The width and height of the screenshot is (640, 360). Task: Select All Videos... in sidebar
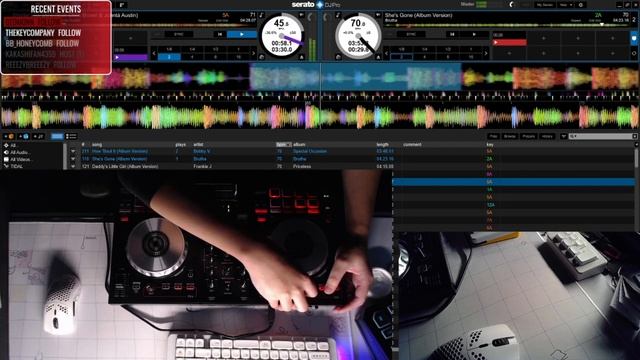coord(18,159)
